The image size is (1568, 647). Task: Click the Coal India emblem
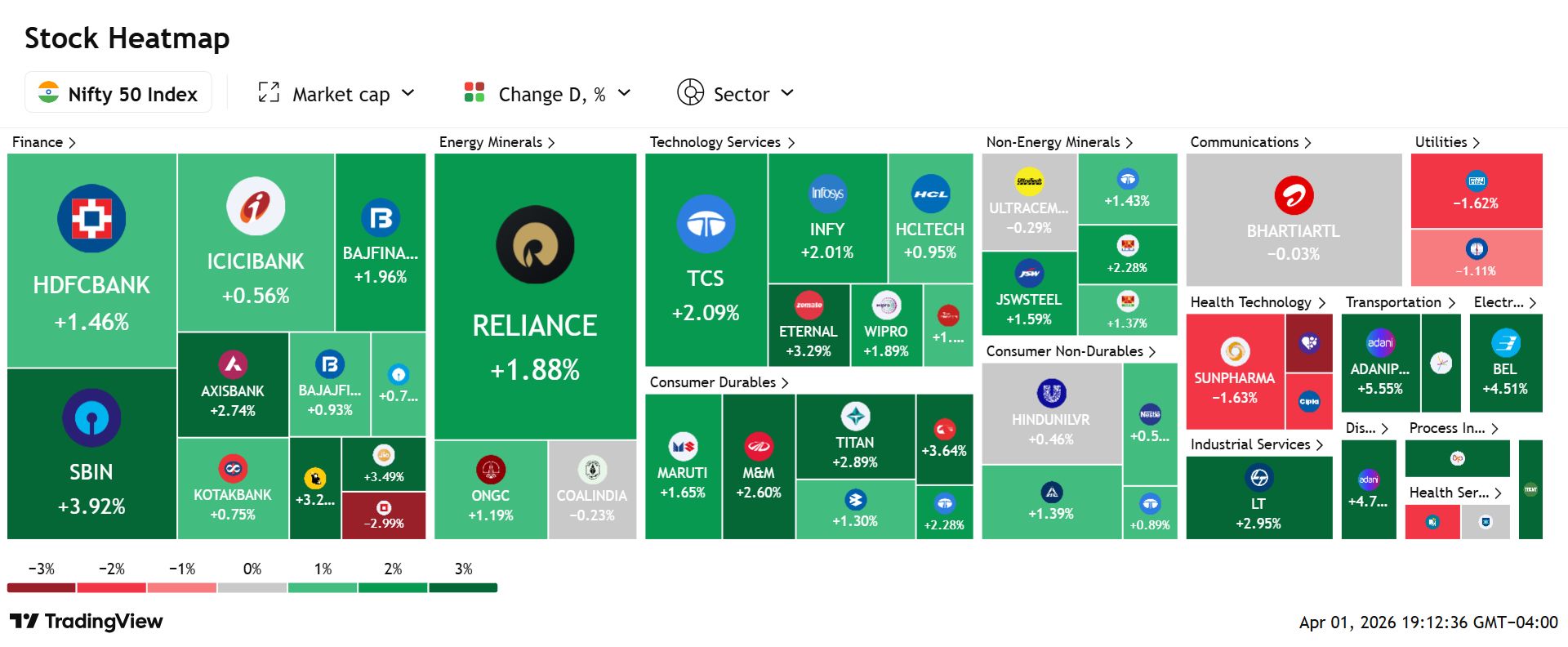click(x=592, y=470)
